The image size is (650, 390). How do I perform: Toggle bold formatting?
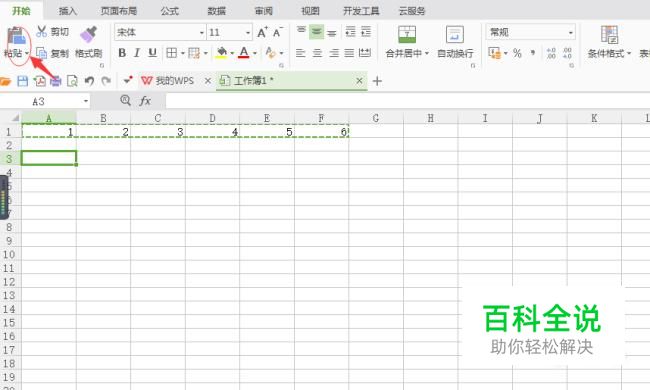pyautogui.click(x=122, y=53)
